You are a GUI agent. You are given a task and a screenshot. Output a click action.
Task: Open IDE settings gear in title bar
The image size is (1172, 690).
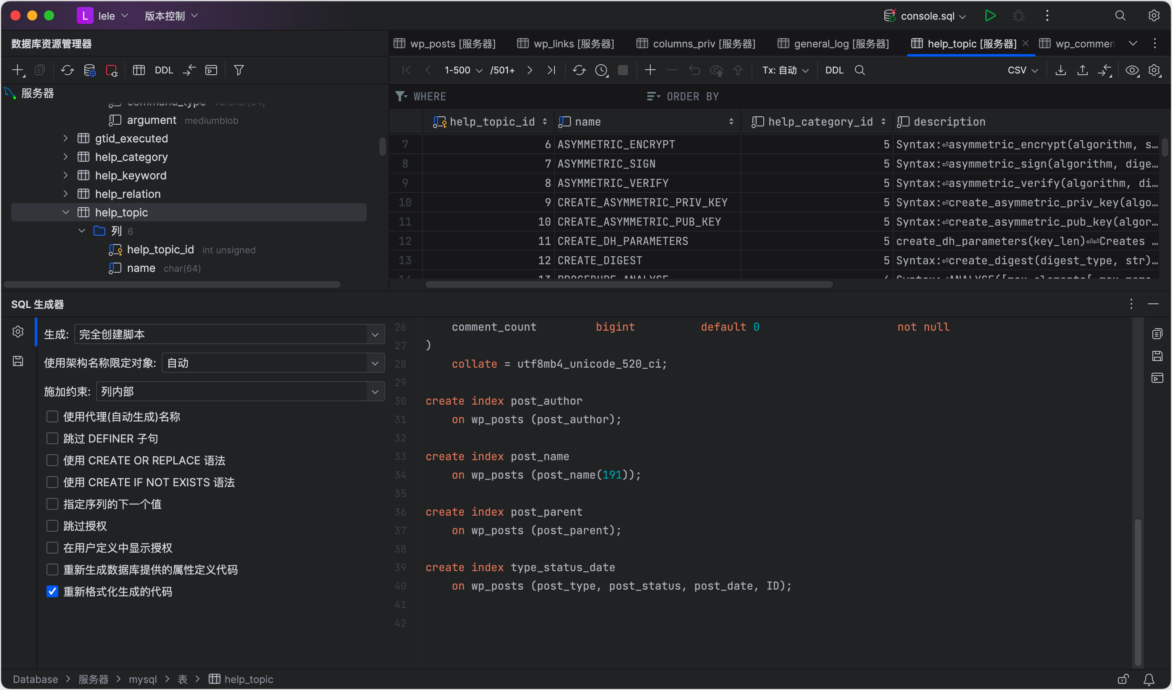[x=1153, y=16]
